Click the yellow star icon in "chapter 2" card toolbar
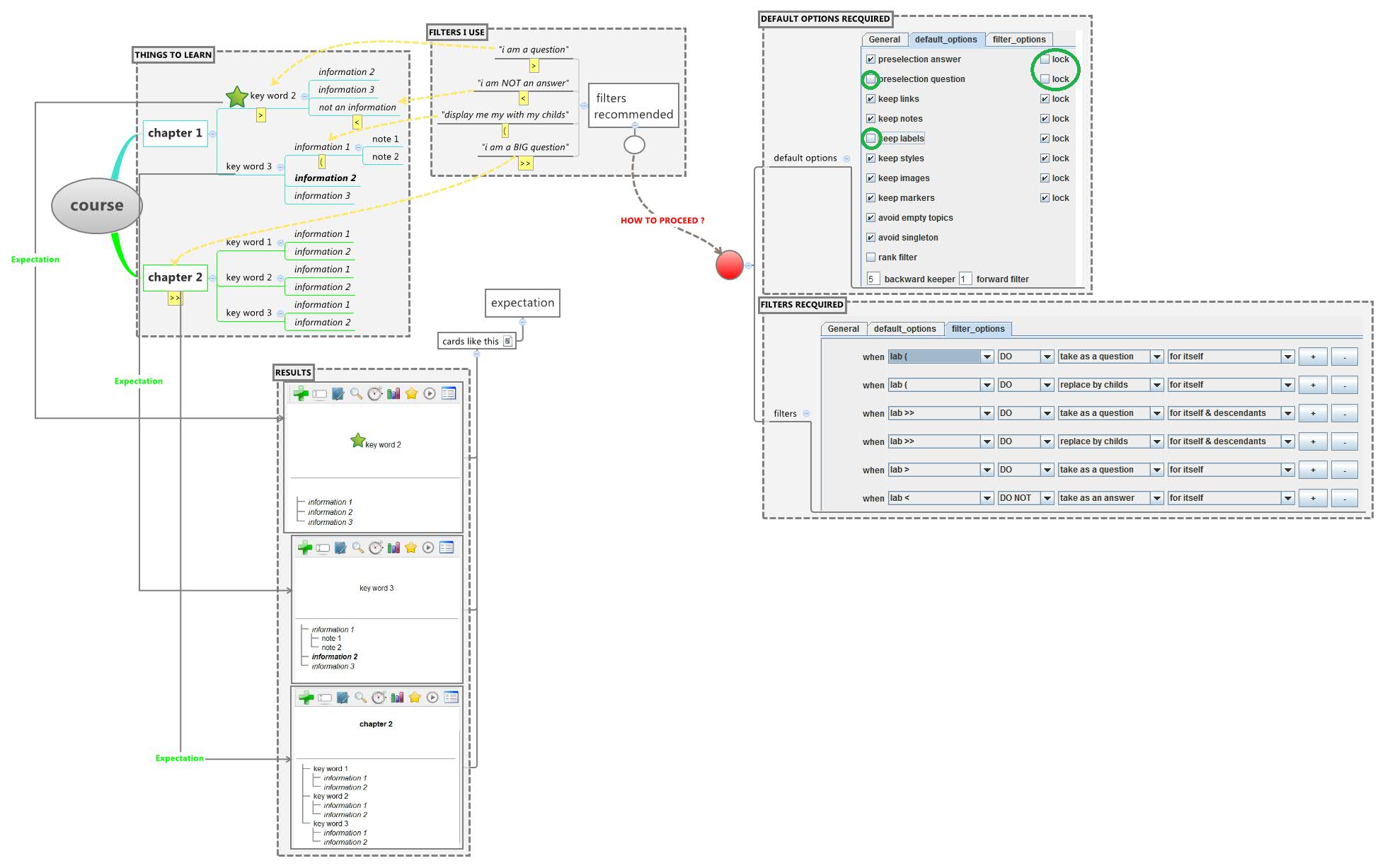1385x868 pixels. 415,698
